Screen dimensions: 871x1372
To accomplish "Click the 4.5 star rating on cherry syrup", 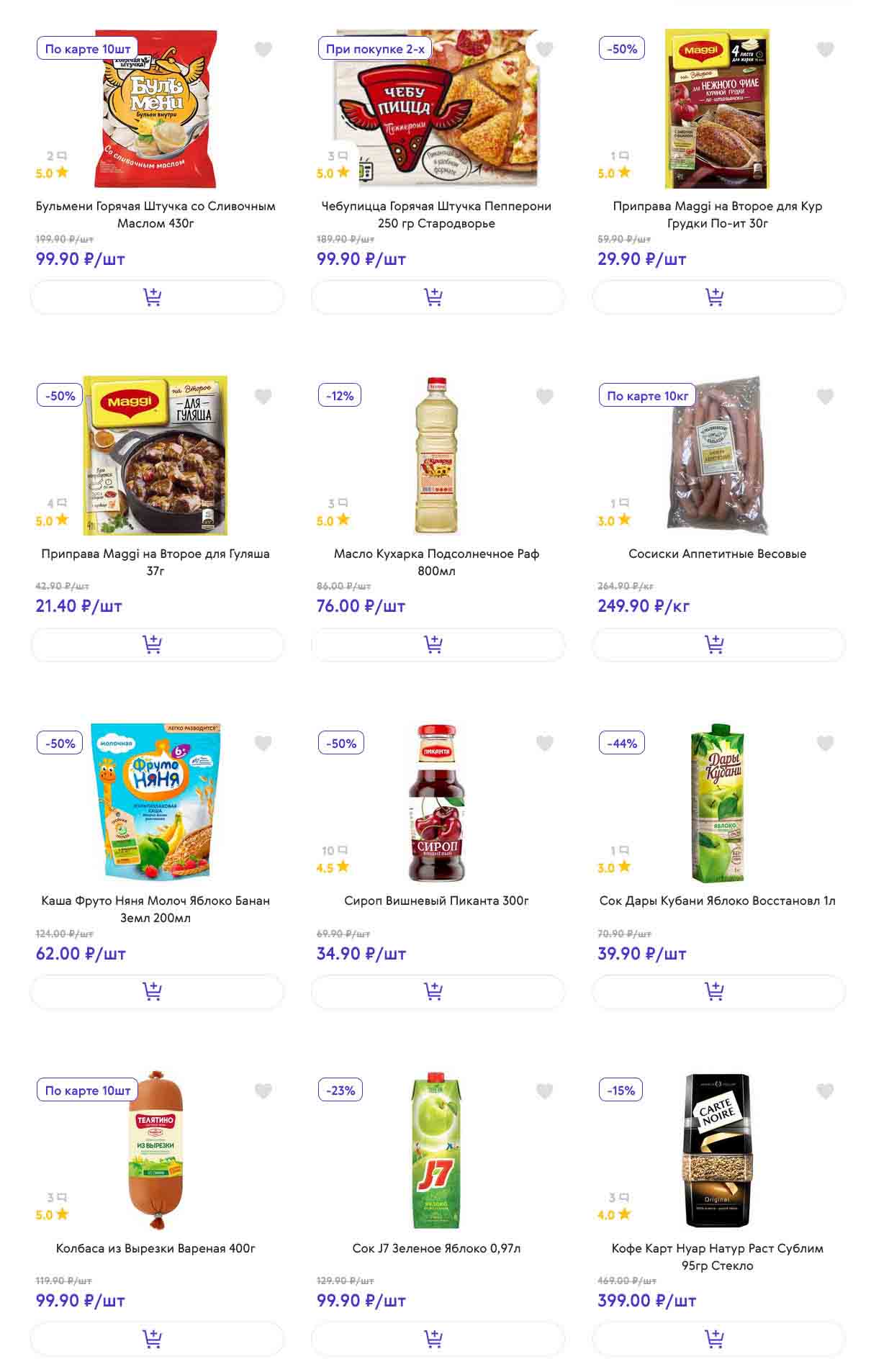I will click(333, 867).
